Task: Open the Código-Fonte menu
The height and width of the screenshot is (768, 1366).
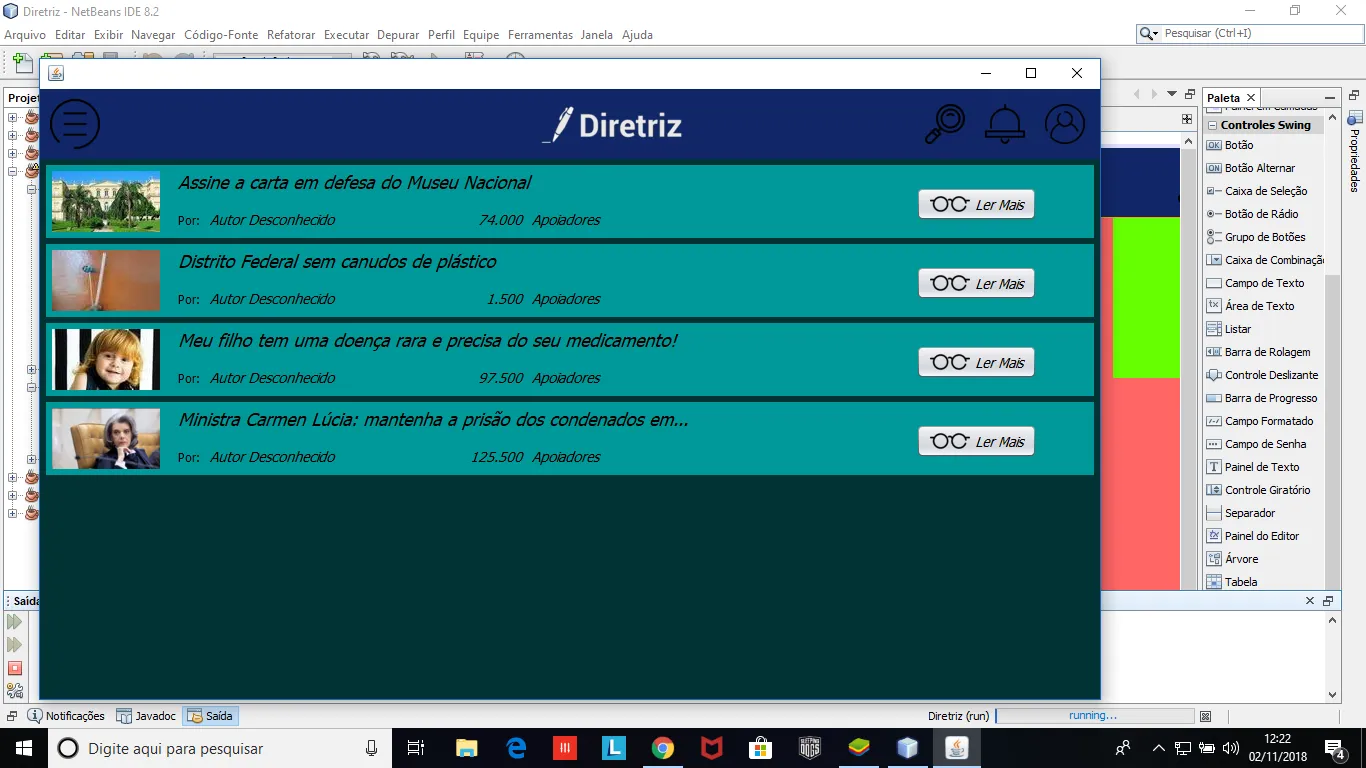Action: 221,35
